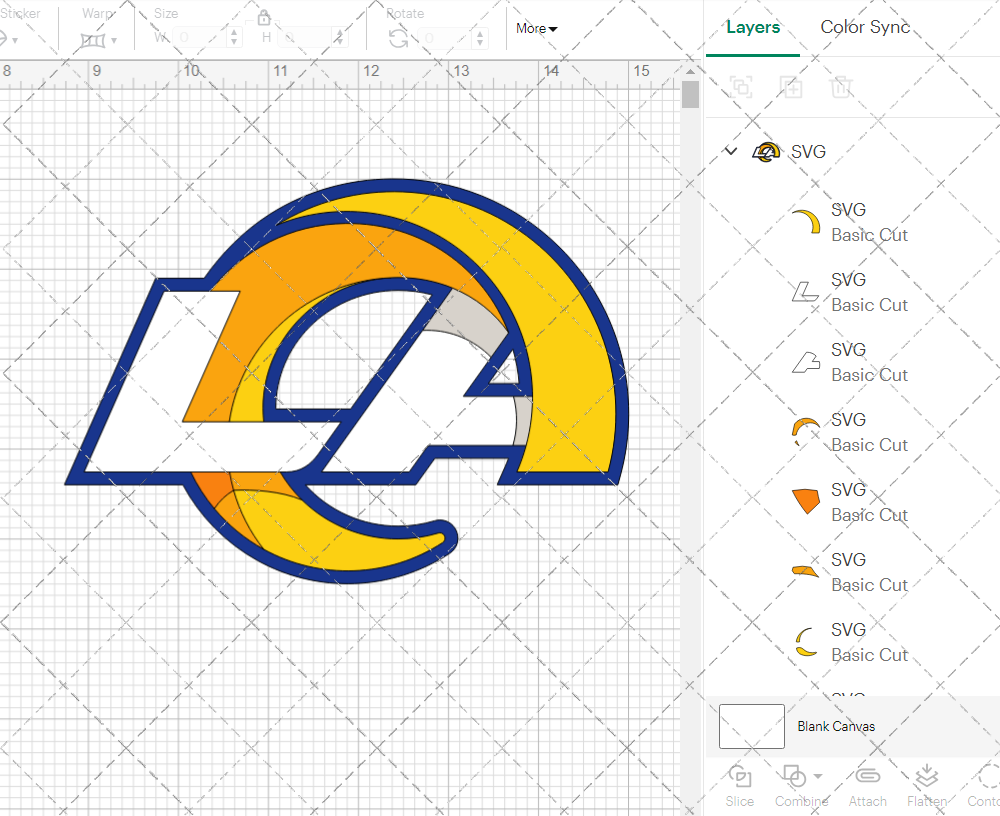The height and width of the screenshot is (816, 1000).
Task: Select the SVG group LA logo thumbnail
Action: click(x=766, y=152)
